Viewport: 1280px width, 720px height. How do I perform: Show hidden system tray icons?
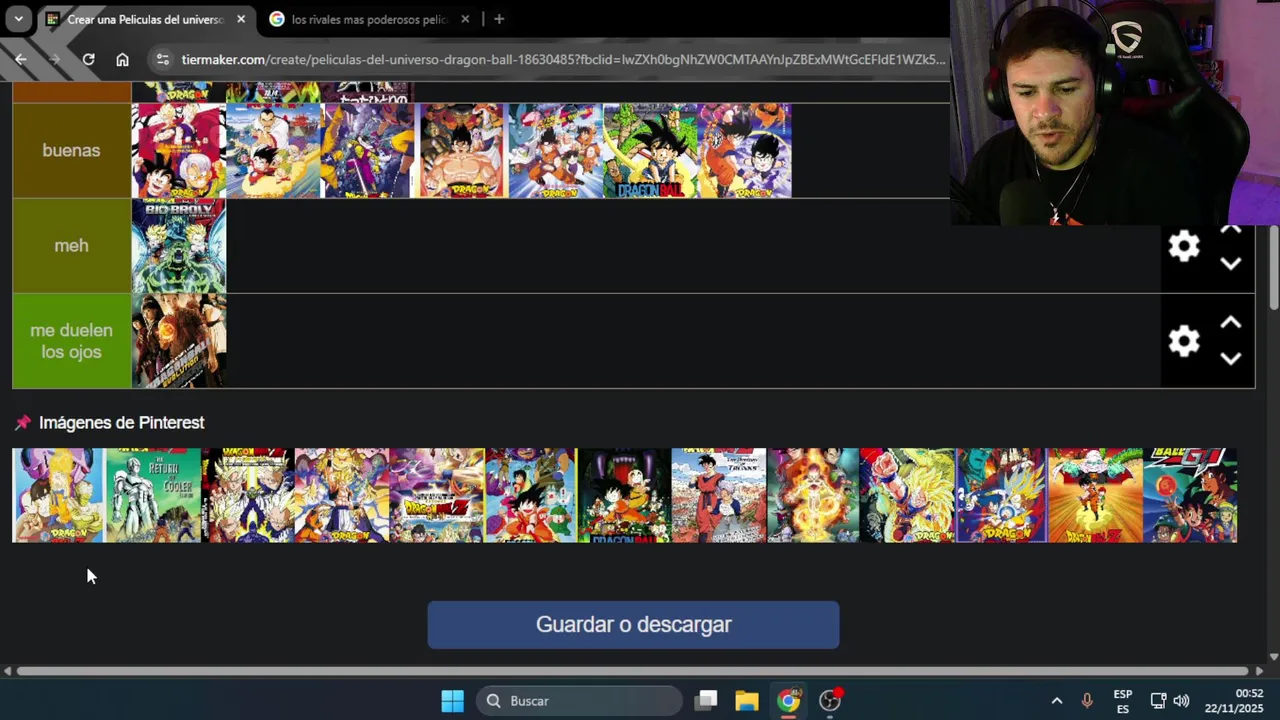click(1056, 701)
